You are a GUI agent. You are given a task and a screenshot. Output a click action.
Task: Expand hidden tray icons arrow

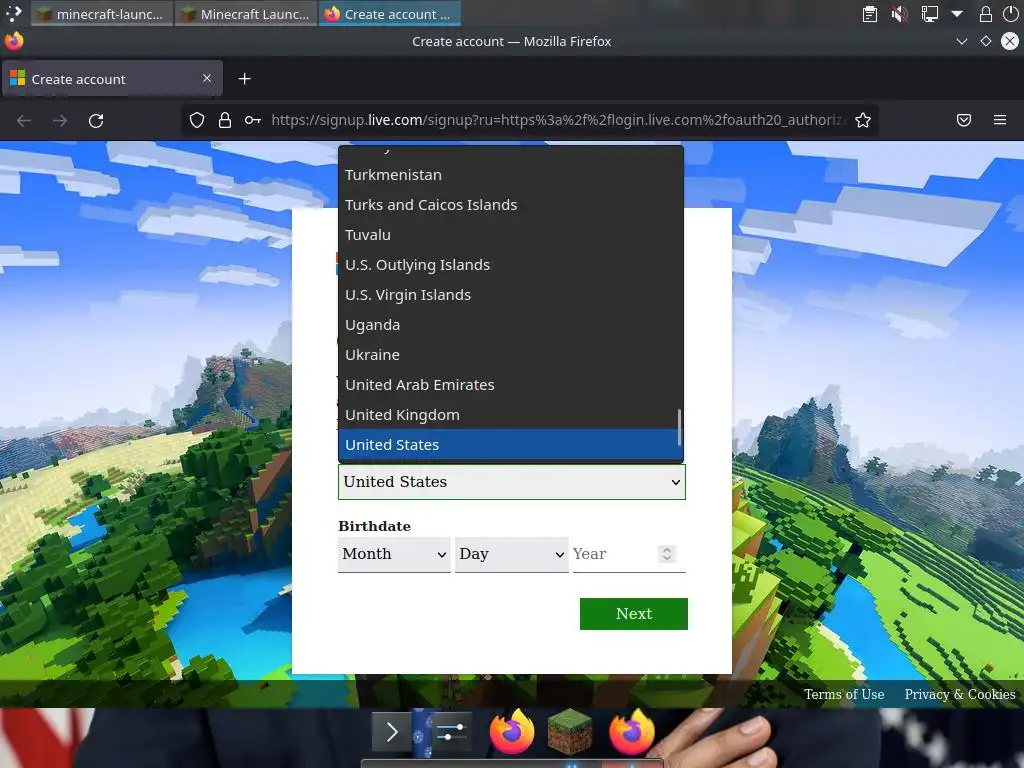(957, 14)
